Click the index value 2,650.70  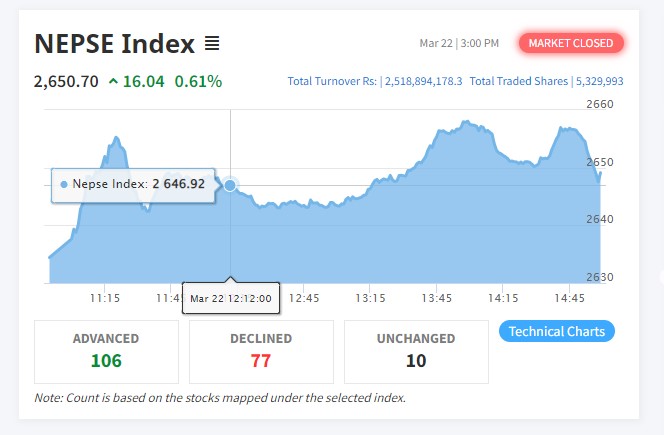point(66,81)
